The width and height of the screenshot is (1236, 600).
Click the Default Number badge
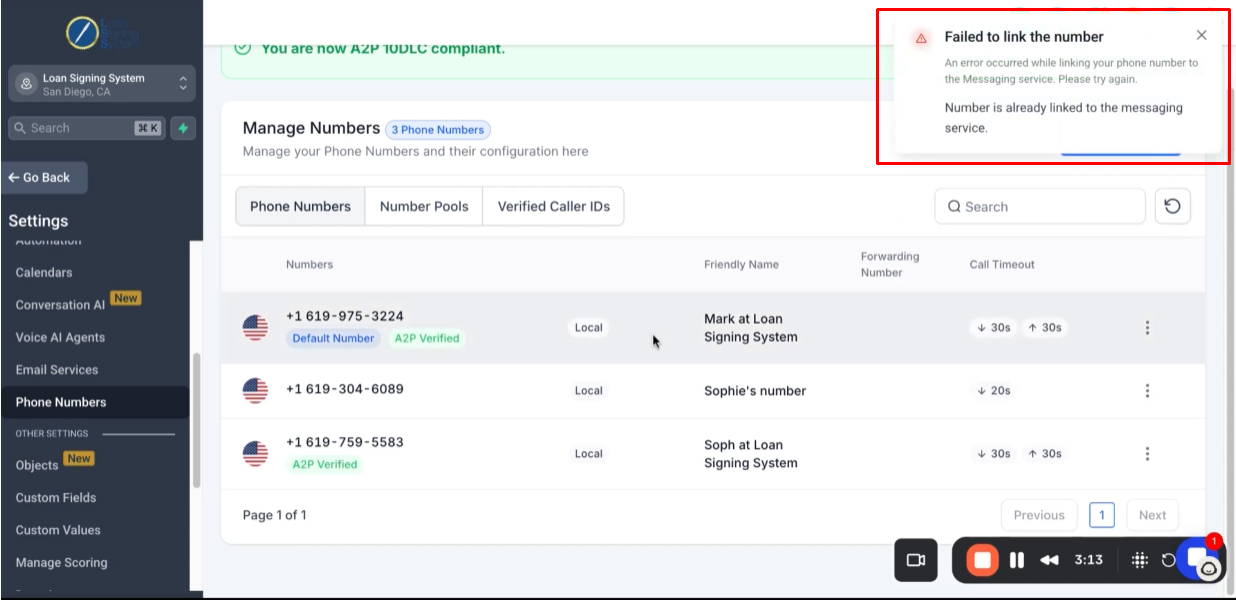point(333,338)
